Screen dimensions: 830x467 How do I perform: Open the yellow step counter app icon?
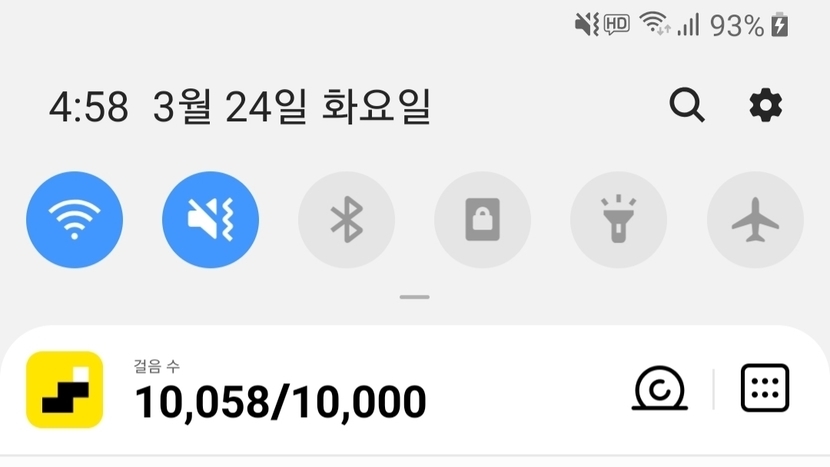click(65, 390)
